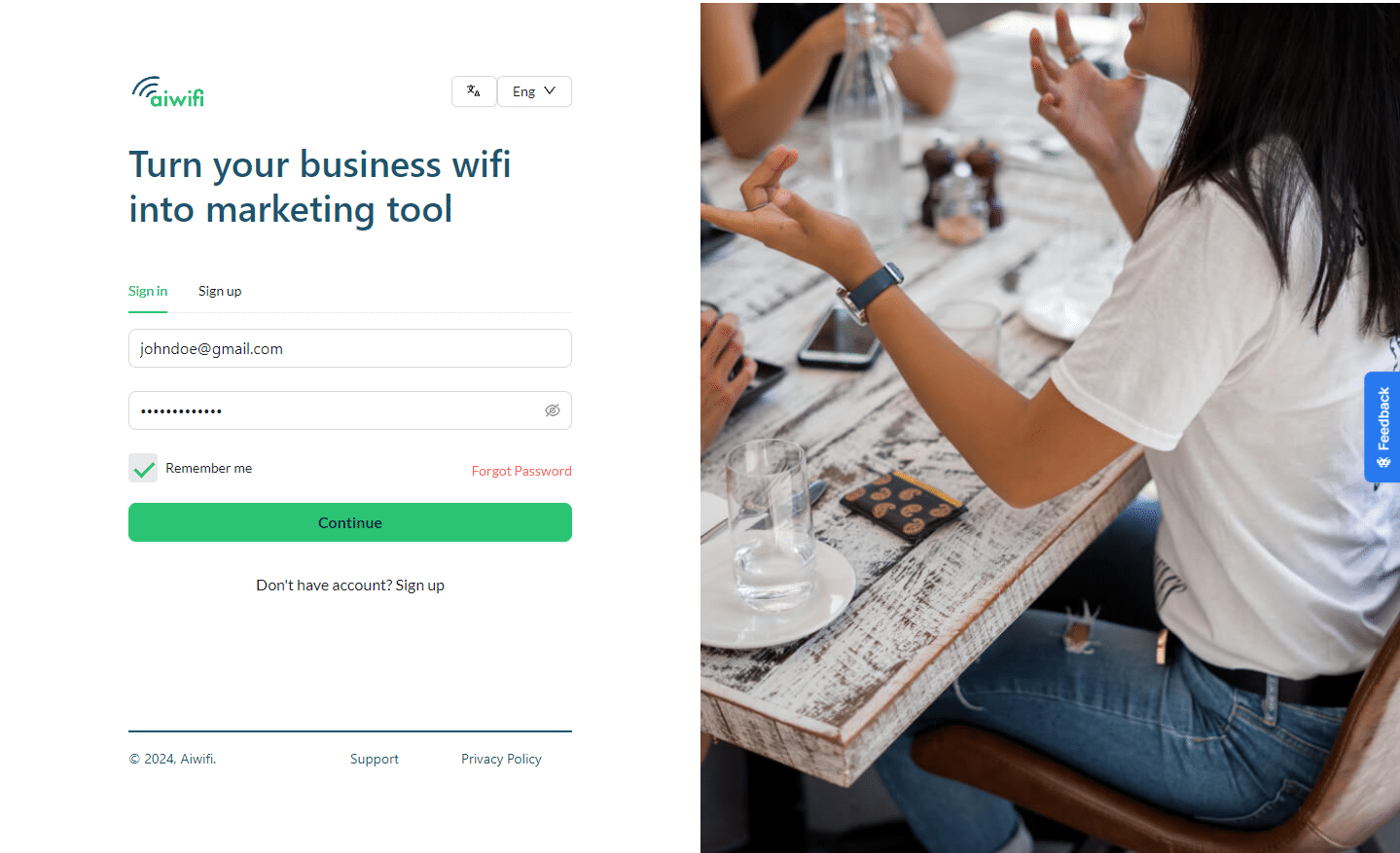Open the Privacy Policy link

501,759
